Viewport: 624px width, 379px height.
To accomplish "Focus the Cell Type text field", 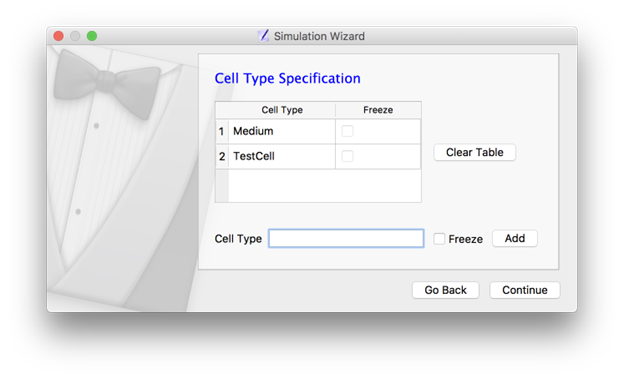I will [x=346, y=238].
